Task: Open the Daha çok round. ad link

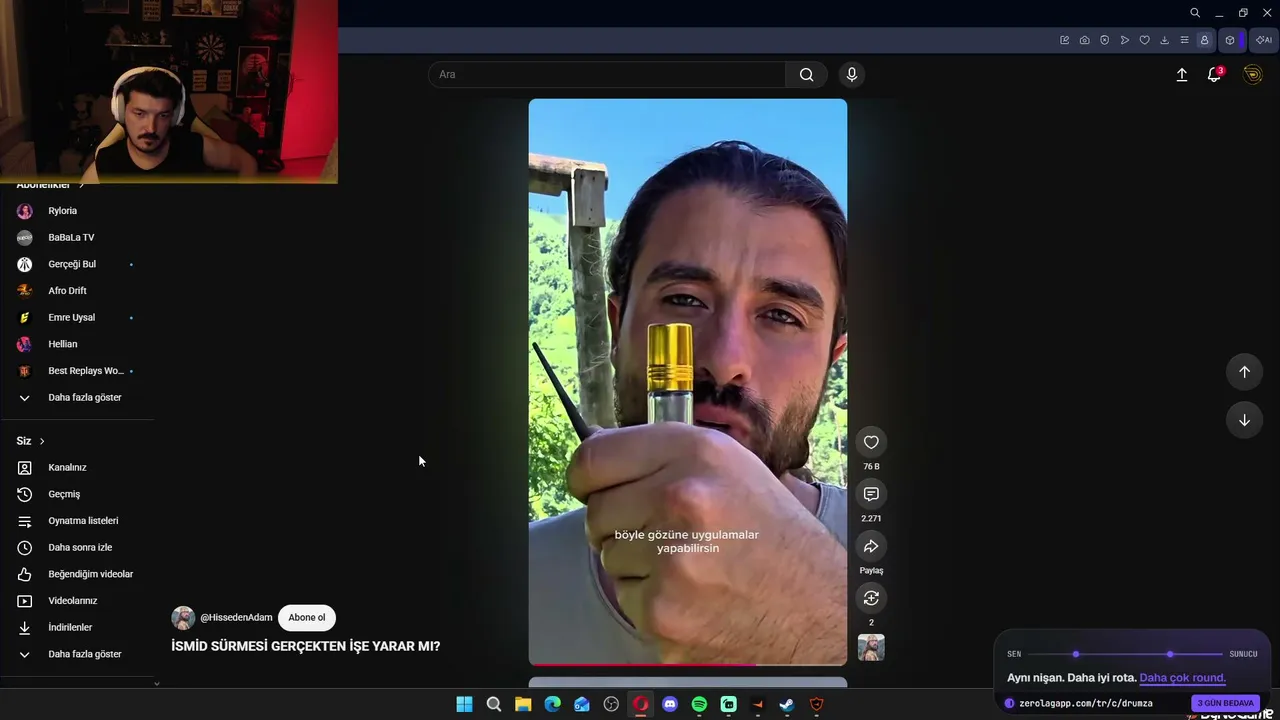Action: [1182, 678]
